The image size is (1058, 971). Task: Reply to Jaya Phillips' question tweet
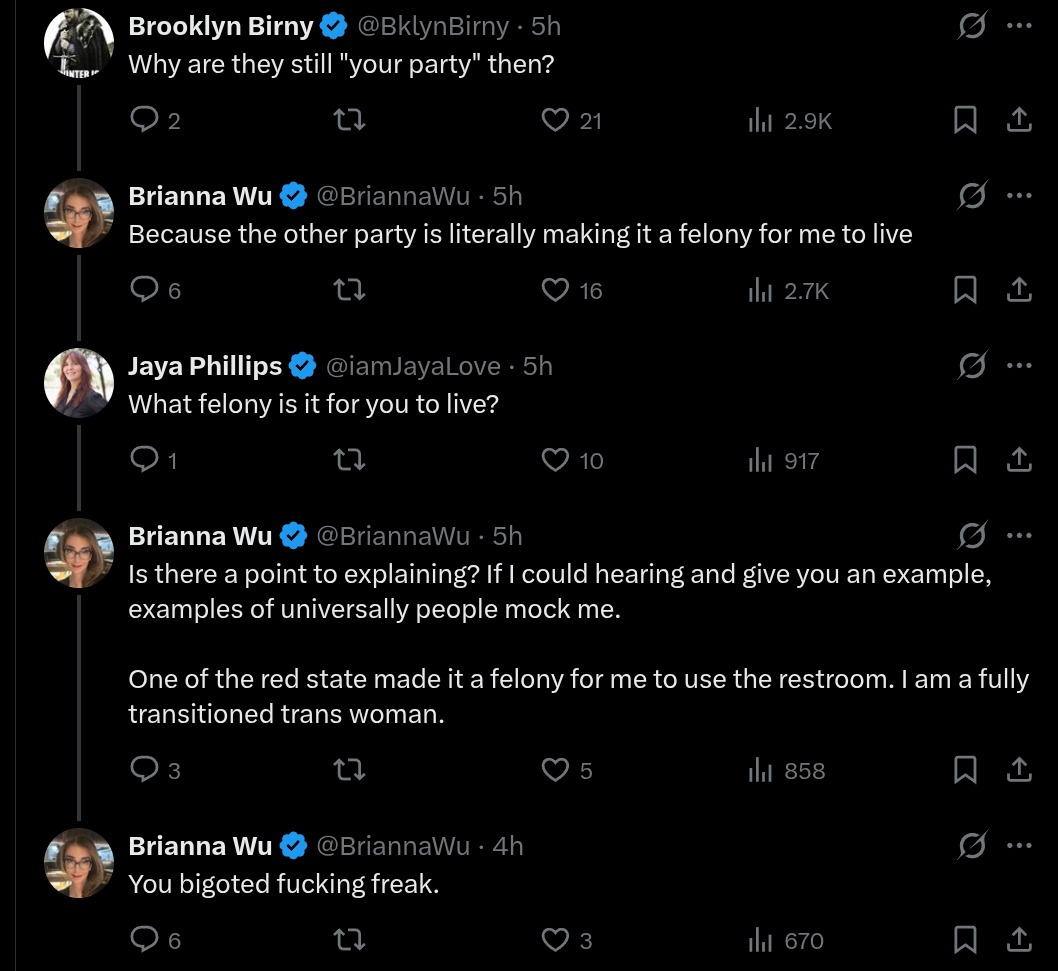(146, 461)
